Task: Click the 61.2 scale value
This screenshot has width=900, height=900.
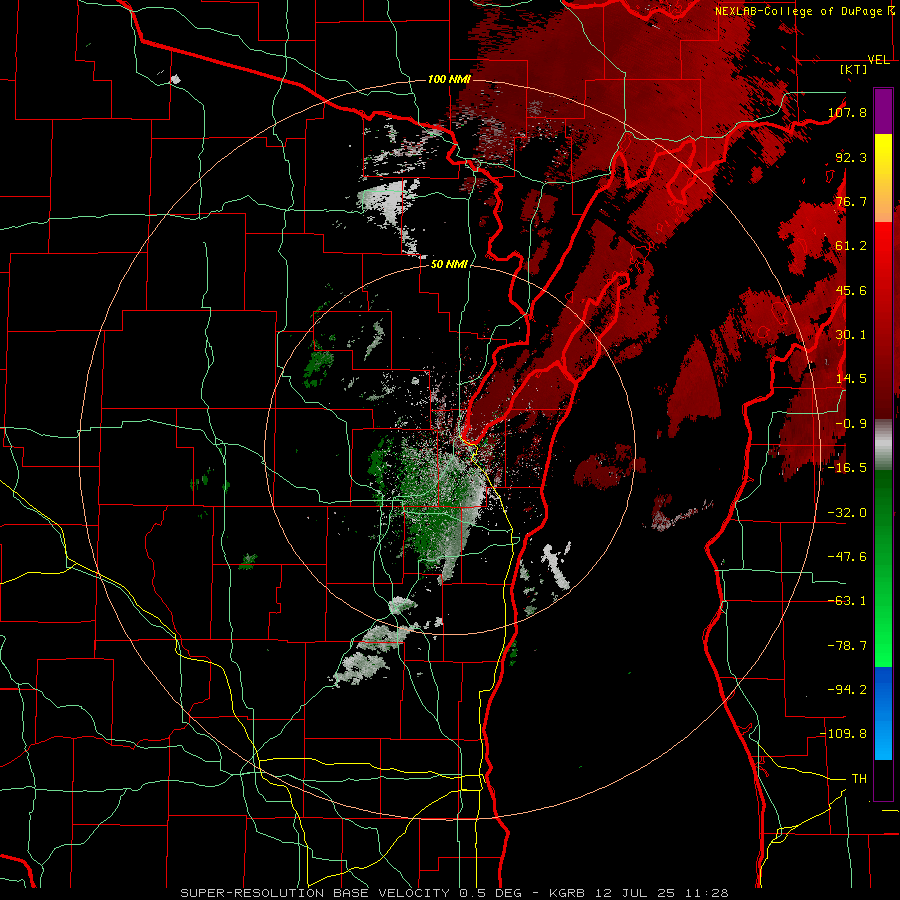Action: [851, 246]
